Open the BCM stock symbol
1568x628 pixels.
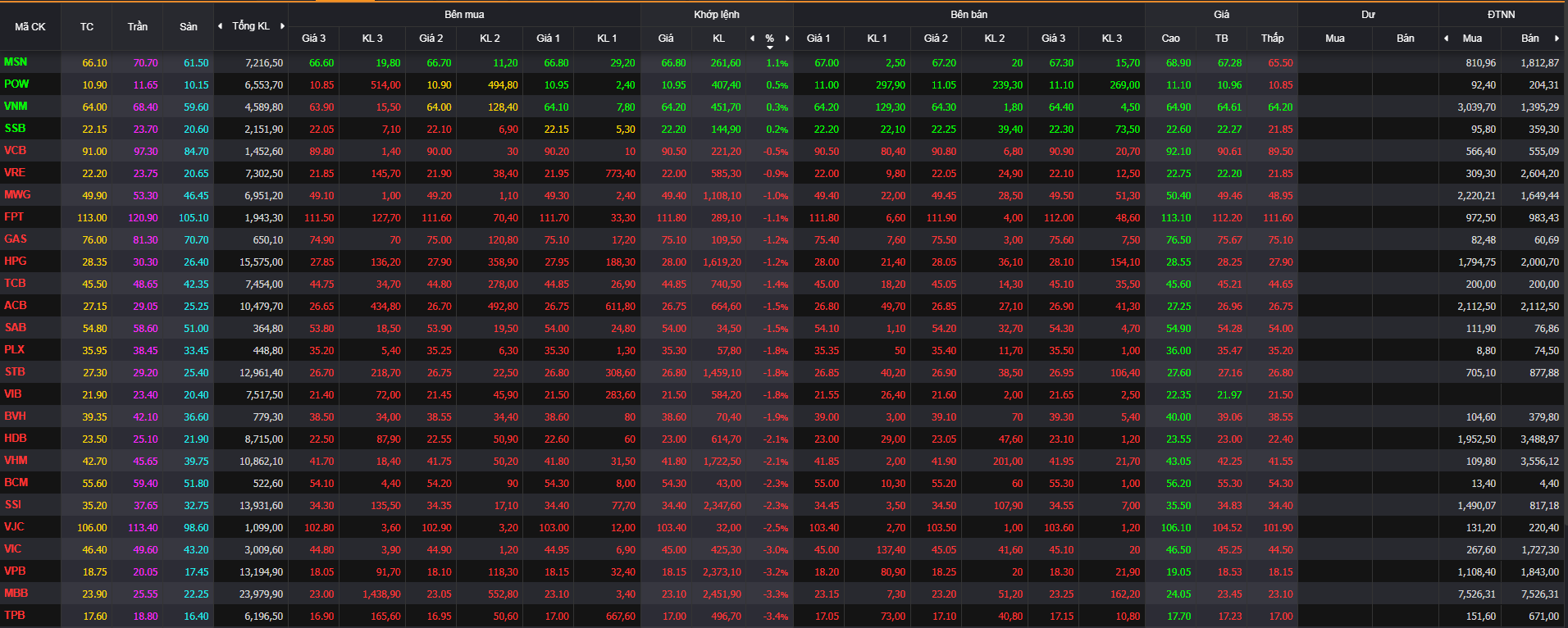pos(16,483)
